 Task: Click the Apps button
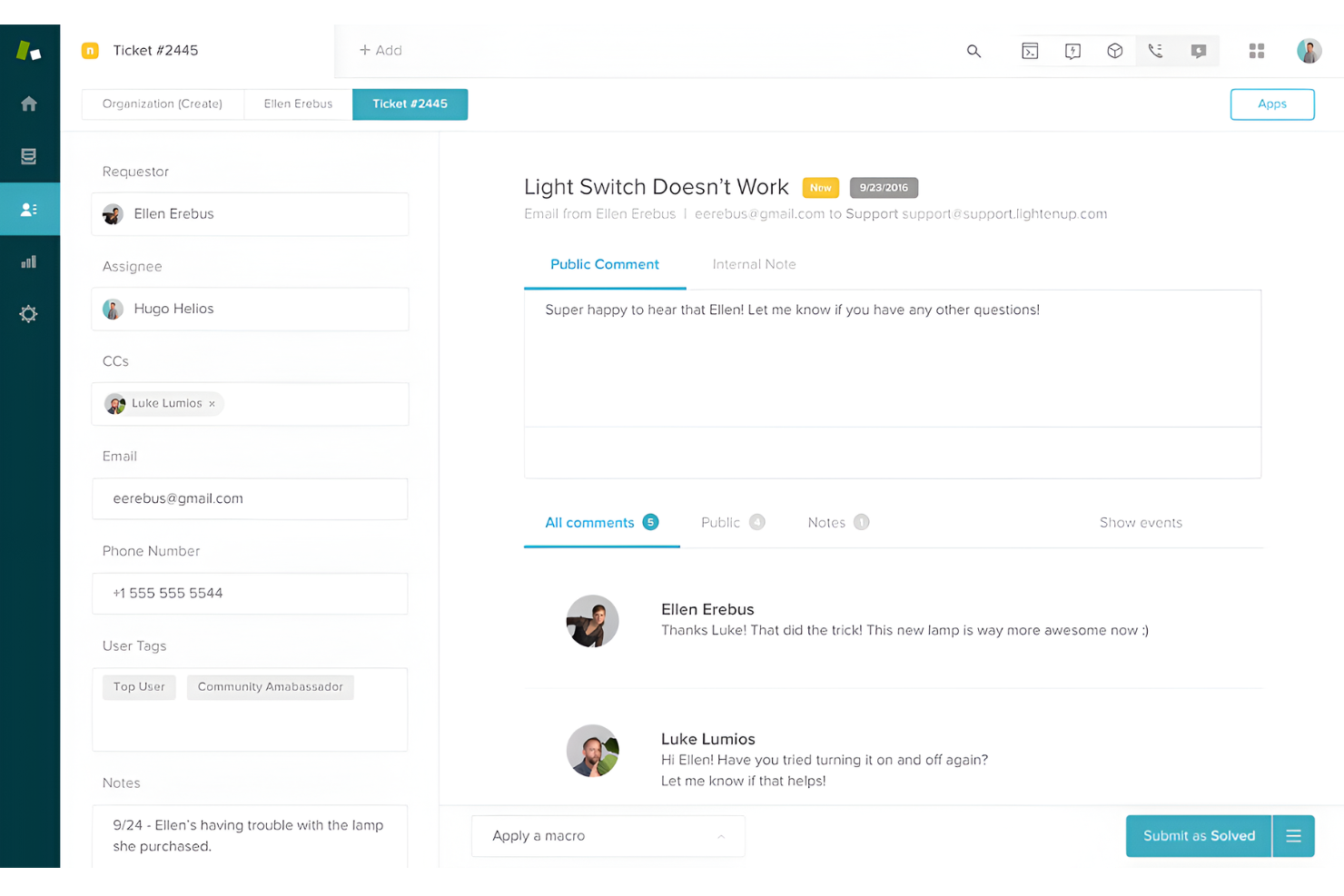(x=1271, y=103)
